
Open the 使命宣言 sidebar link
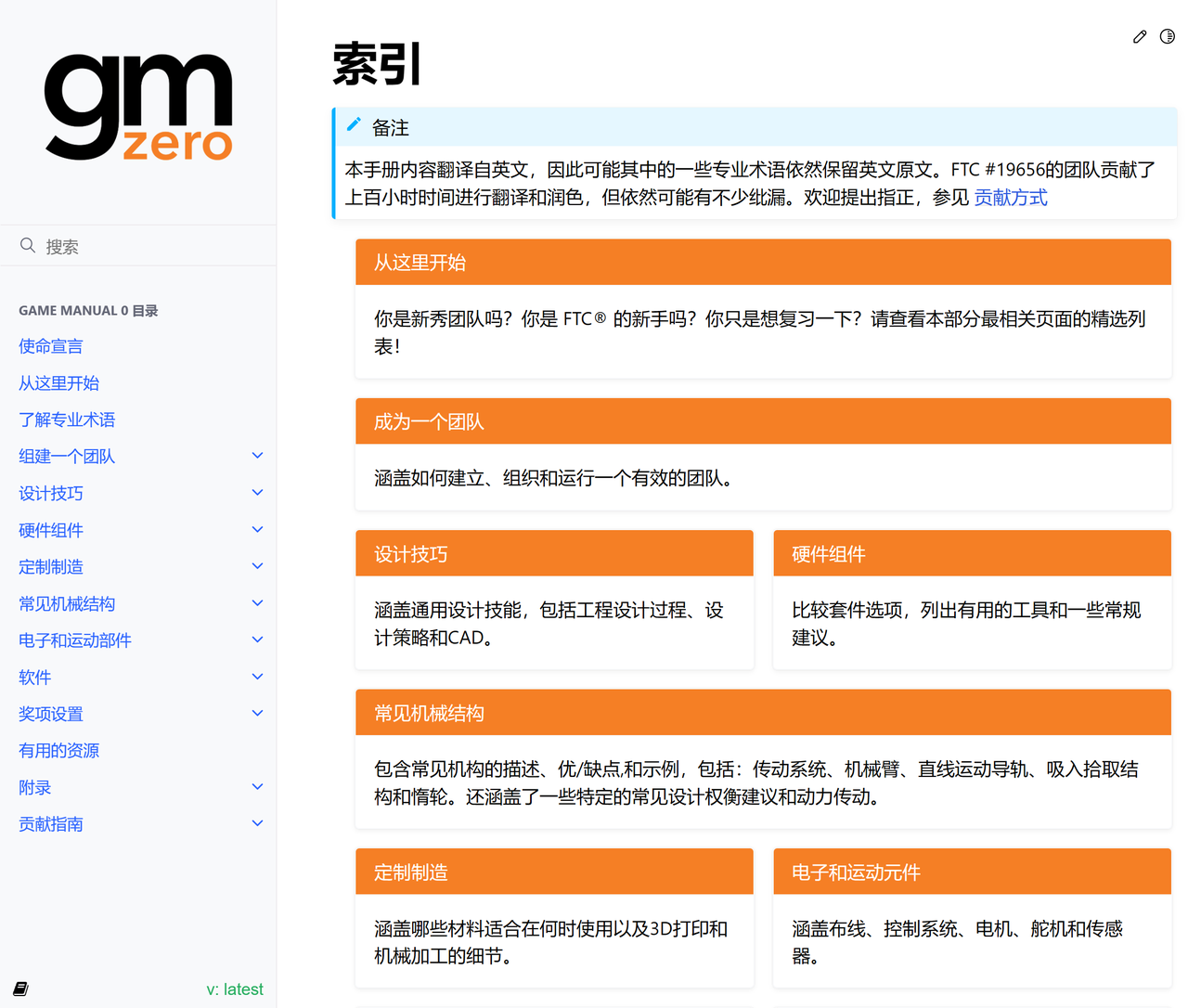(x=51, y=346)
